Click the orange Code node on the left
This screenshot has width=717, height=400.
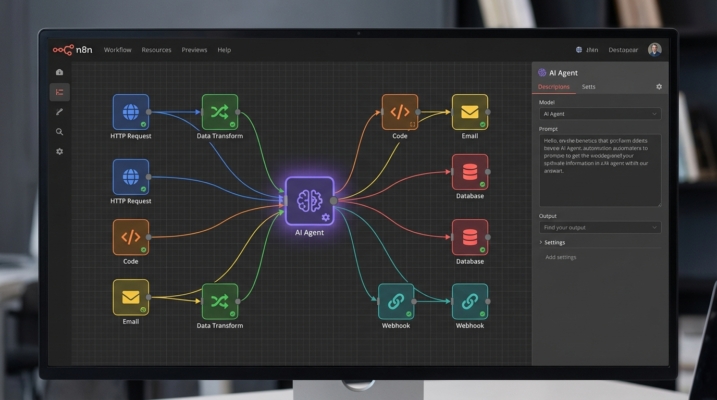coord(130,237)
